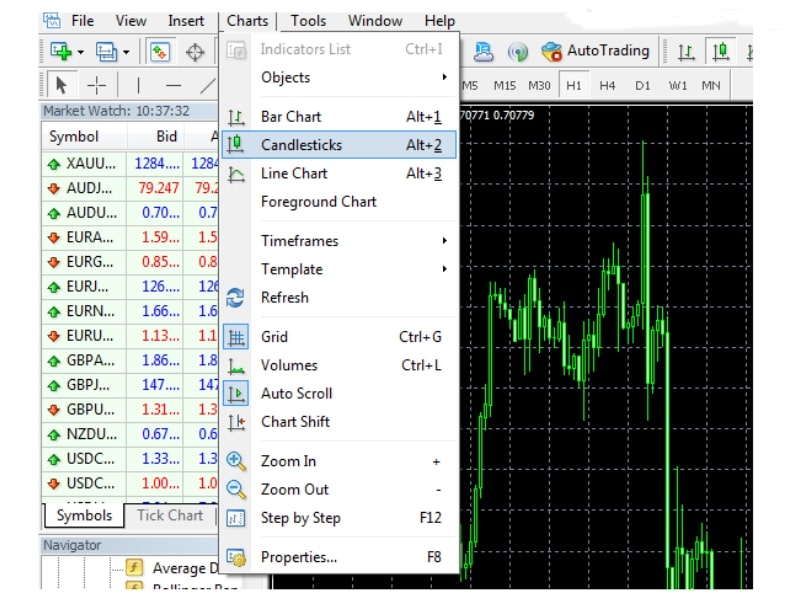Choose Bar Chart menu entry
The width and height of the screenshot is (800, 600).
click(290, 117)
